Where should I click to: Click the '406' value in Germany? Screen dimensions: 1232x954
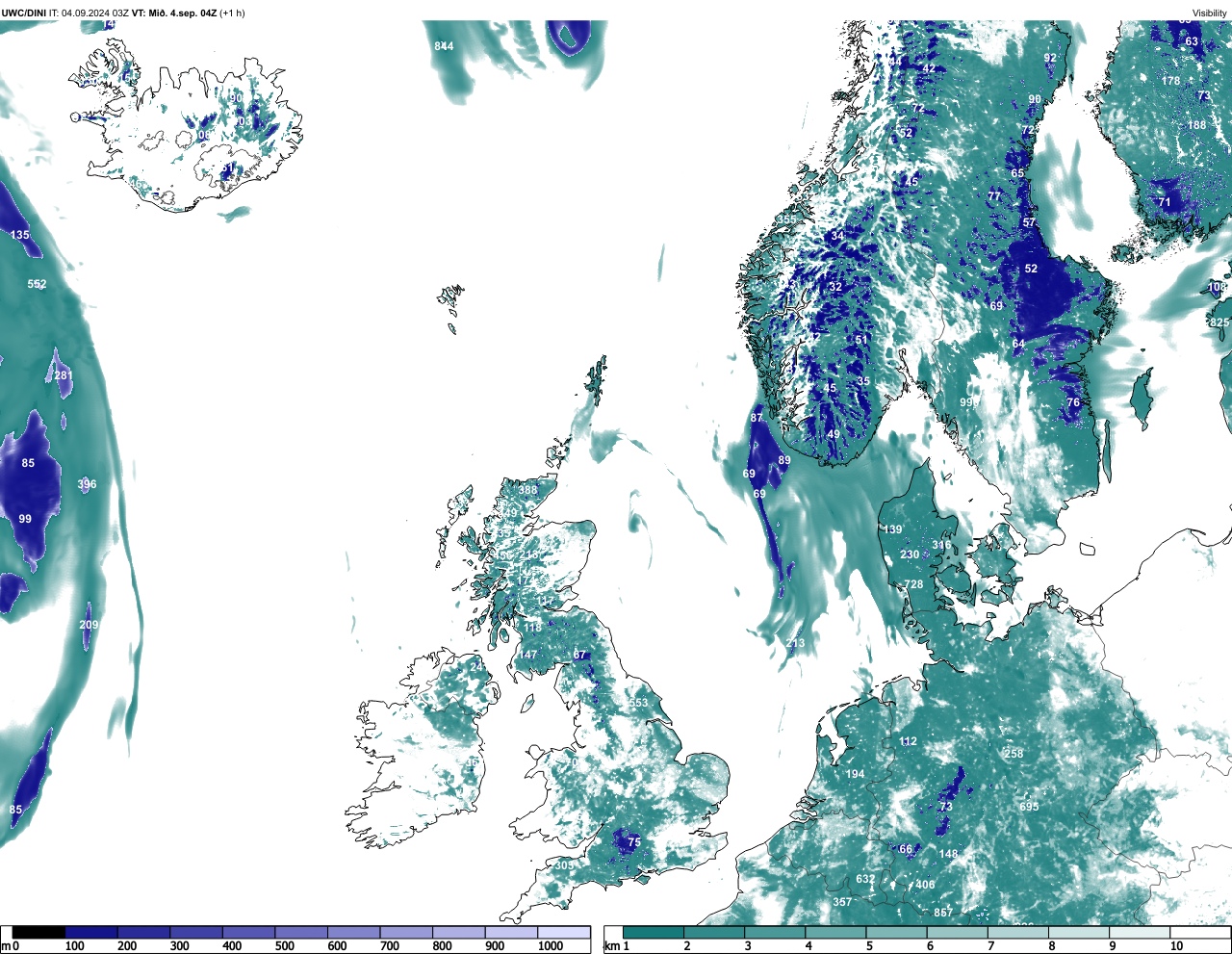coord(925,885)
